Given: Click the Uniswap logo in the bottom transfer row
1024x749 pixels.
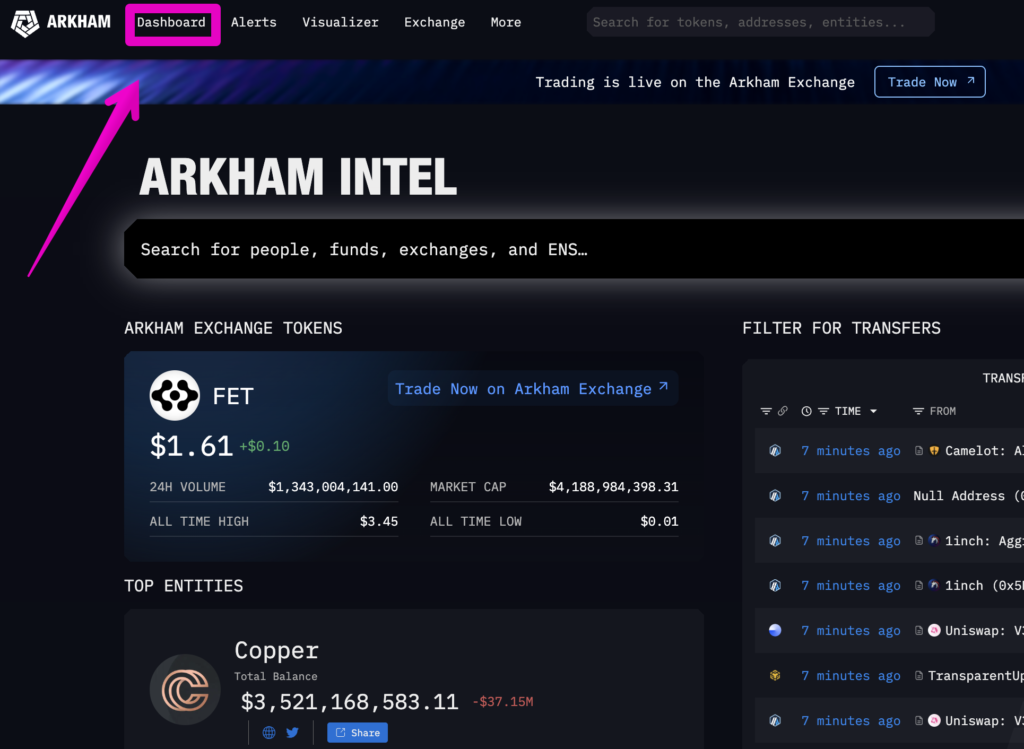Looking at the screenshot, I should 934,720.
